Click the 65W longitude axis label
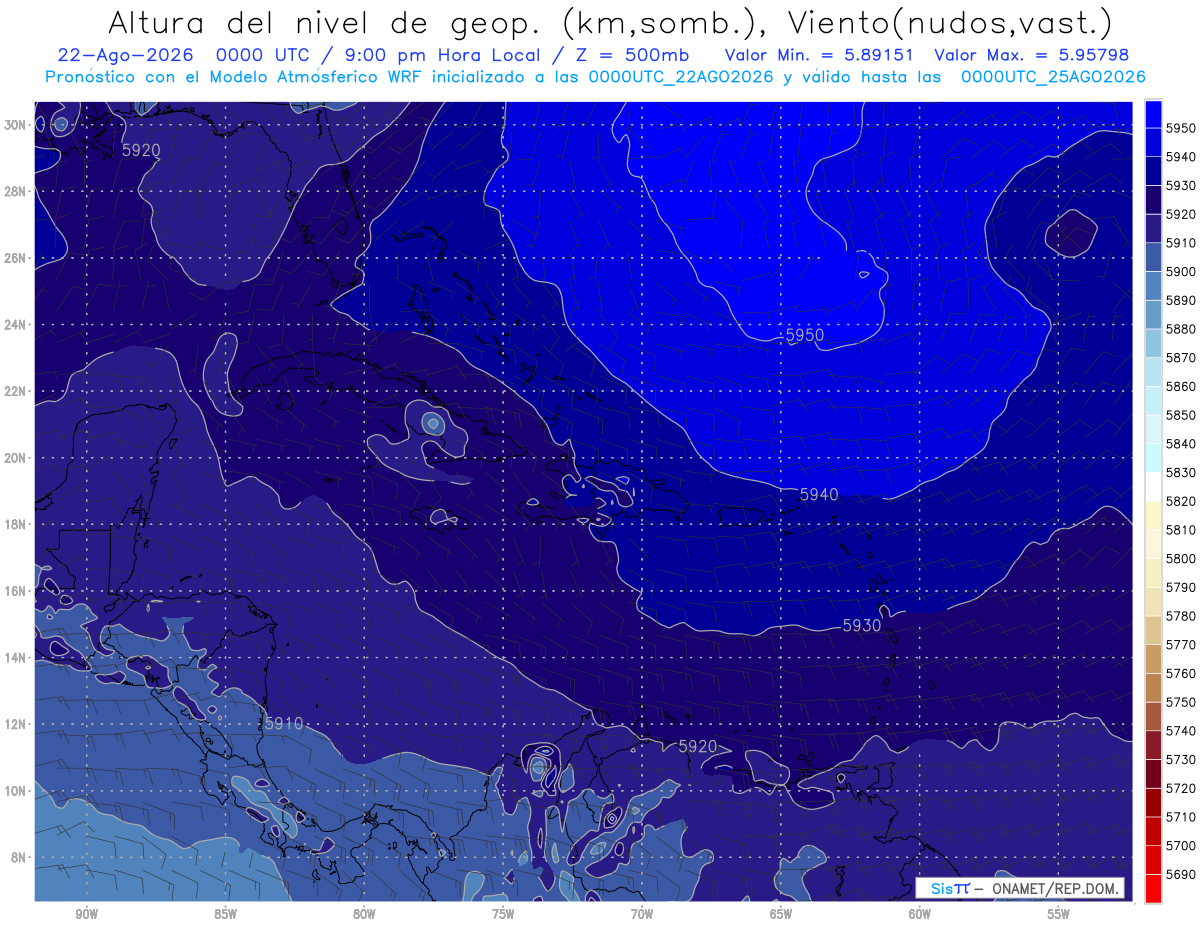 pos(781,915)
